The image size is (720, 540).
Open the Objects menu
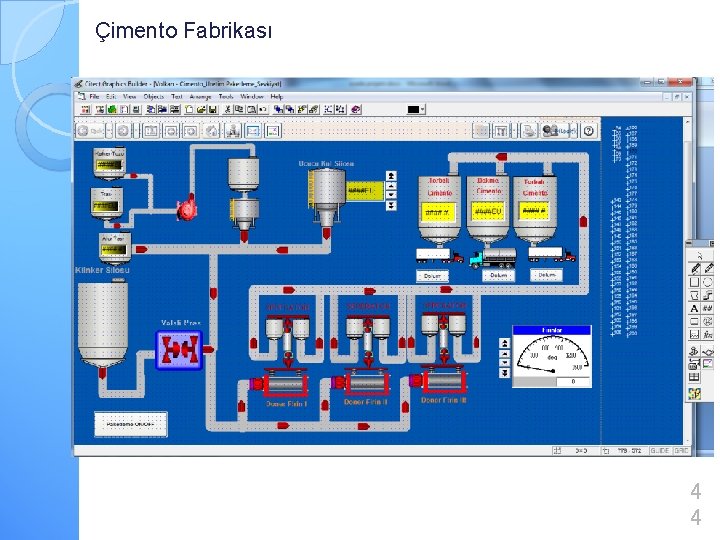point(154,97)
